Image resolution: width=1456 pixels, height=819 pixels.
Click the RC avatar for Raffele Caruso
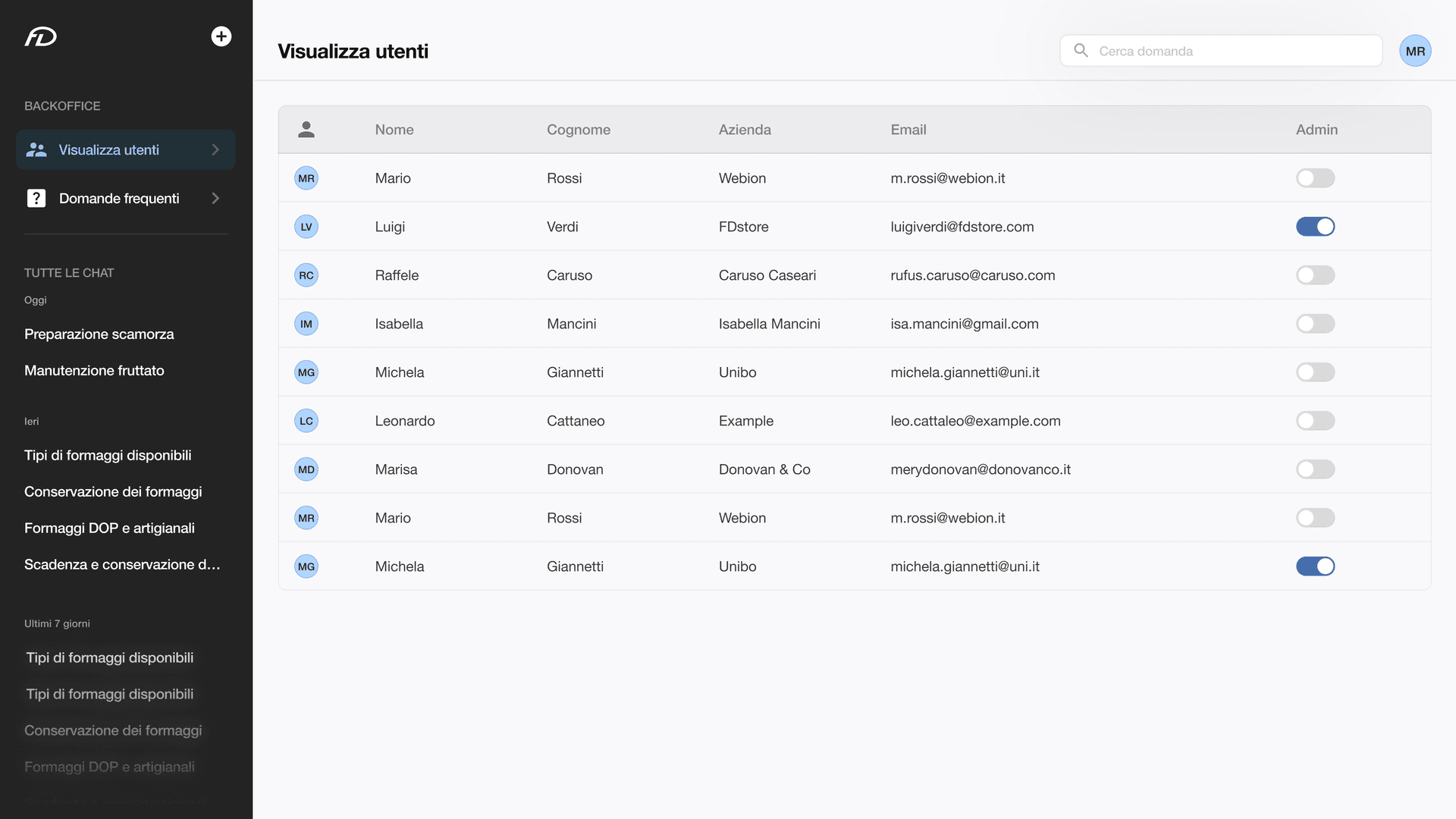pyautogui.click(x=306, y=275)
